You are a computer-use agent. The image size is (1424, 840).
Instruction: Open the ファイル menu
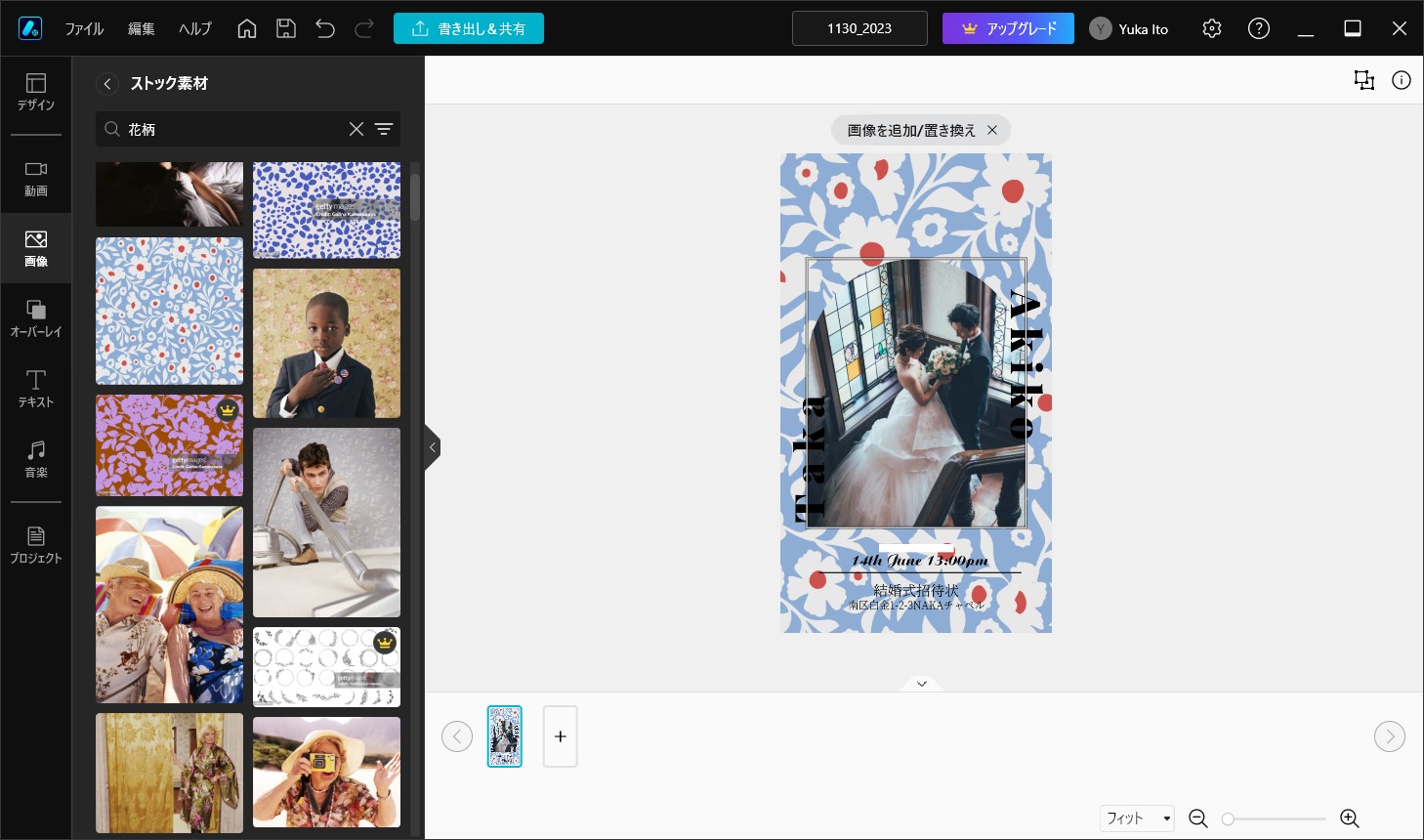tap(84, 28)
